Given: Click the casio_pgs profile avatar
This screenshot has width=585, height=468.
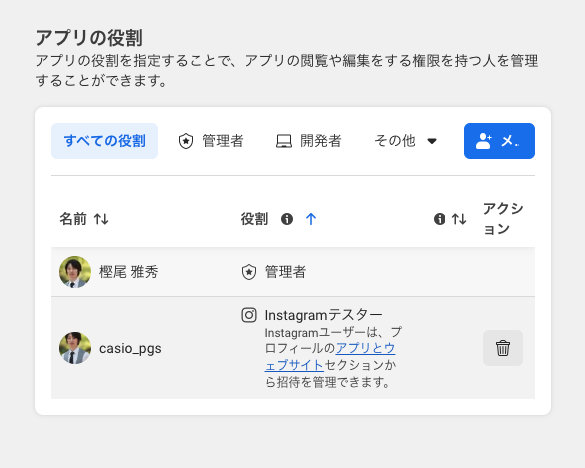Looking at the screenshot, I should click(75, 348).
